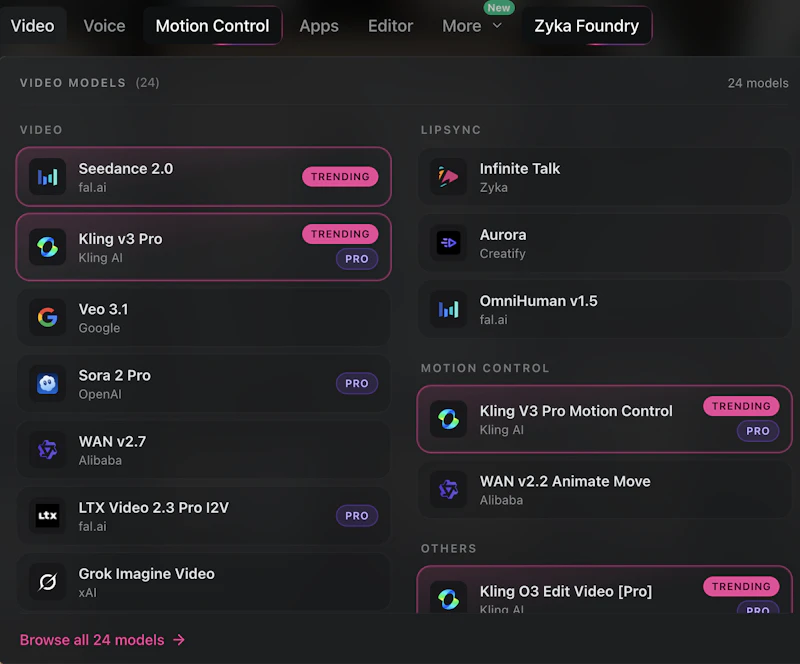Select Kling V3 Pro Motion Control name
The width and height of the screenshot is (800, 664).
coord(576,411)
